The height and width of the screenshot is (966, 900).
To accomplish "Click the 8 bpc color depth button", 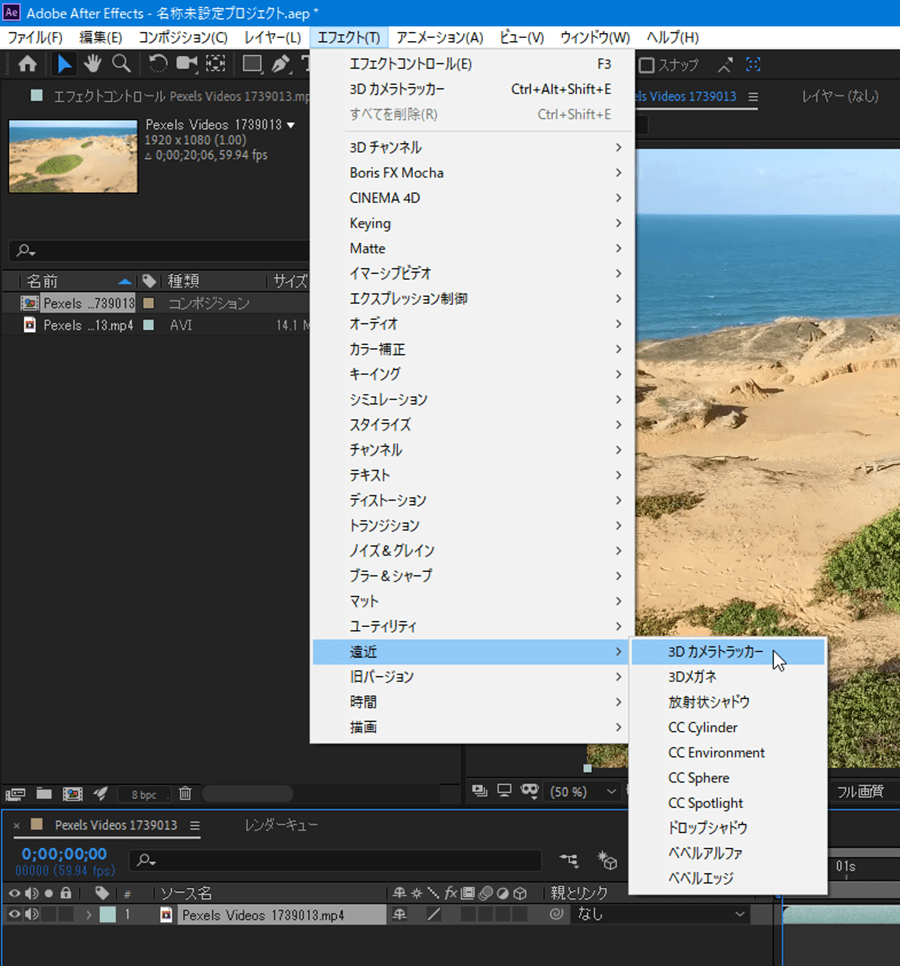I will tap(144, 794).
